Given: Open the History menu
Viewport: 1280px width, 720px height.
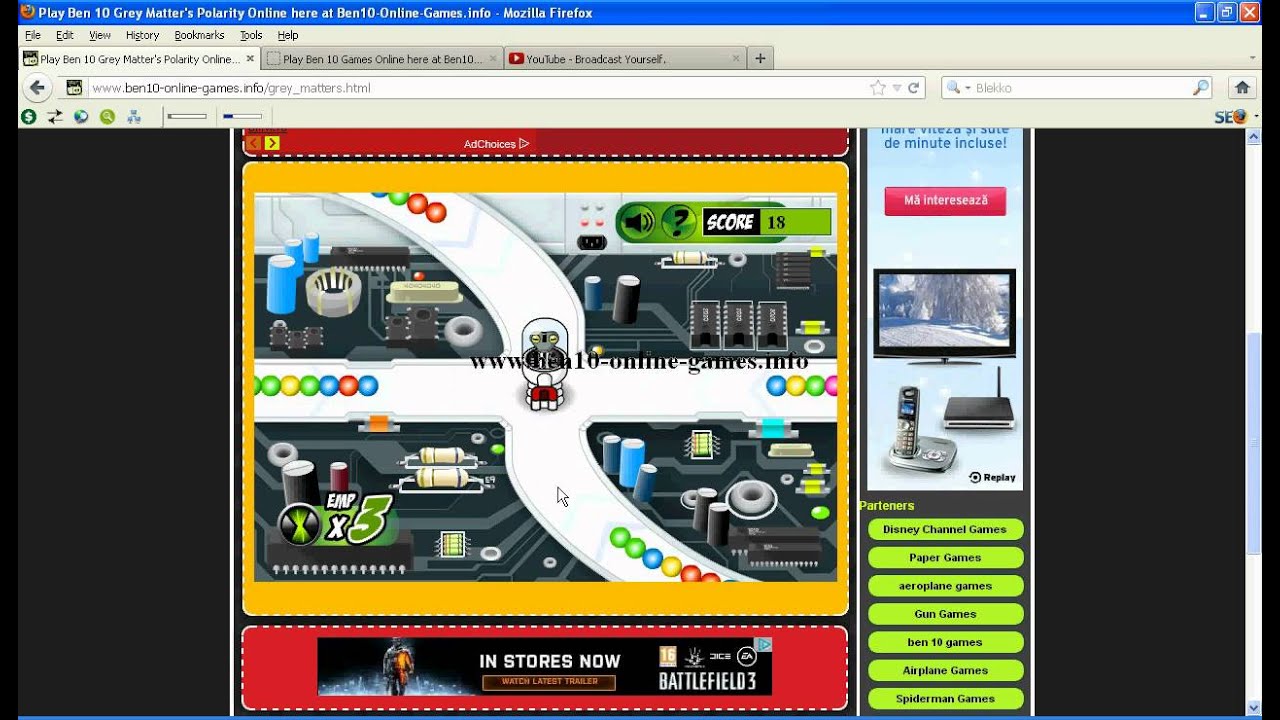Looking at the screenshot, I should (142, 35).
